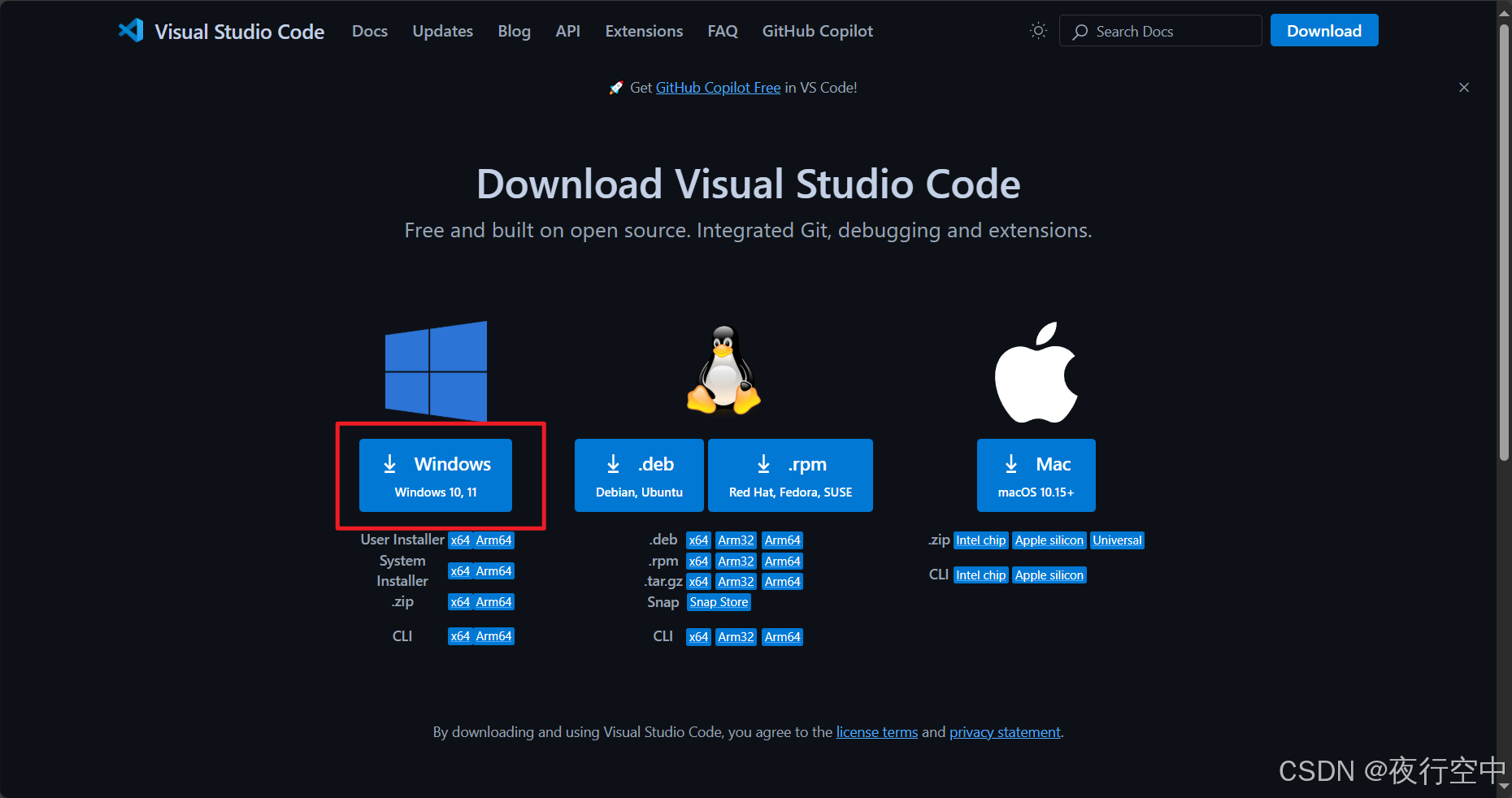
Task: Get Linux CLI x64
Action: [698, 637]
